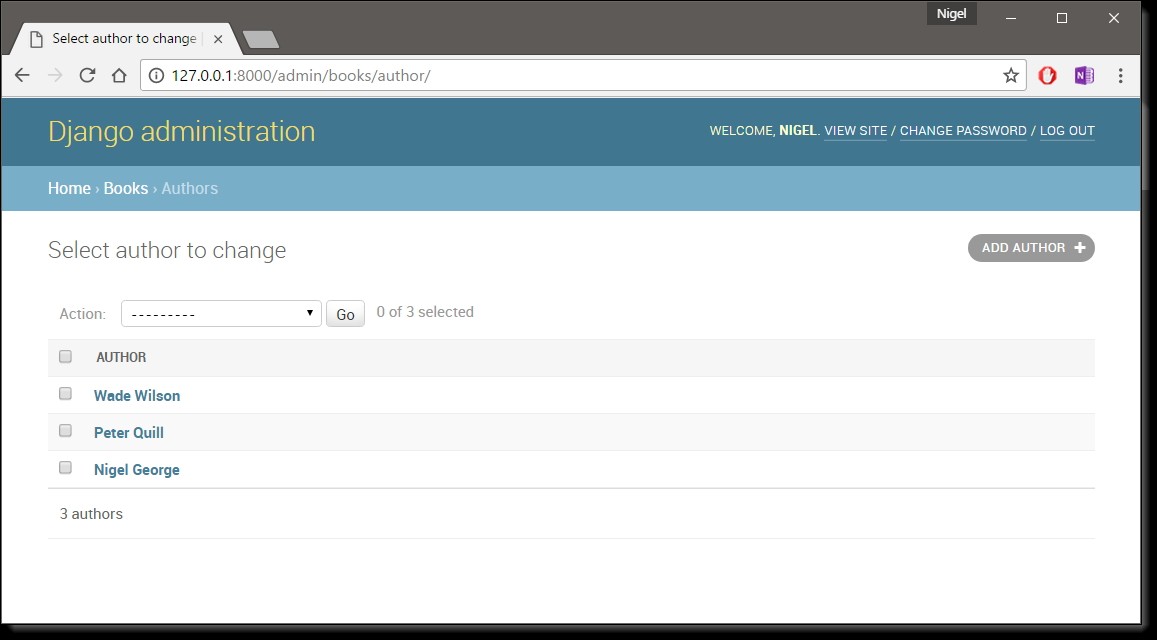Open a new browser tab
1157x640 pixels.
261,40
